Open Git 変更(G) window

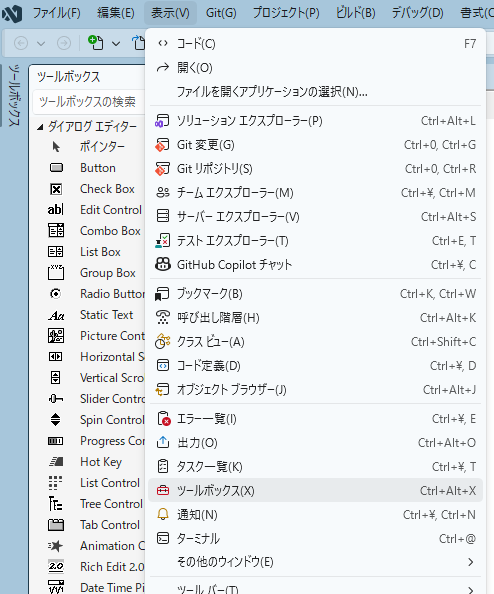[x=316, y=145]
